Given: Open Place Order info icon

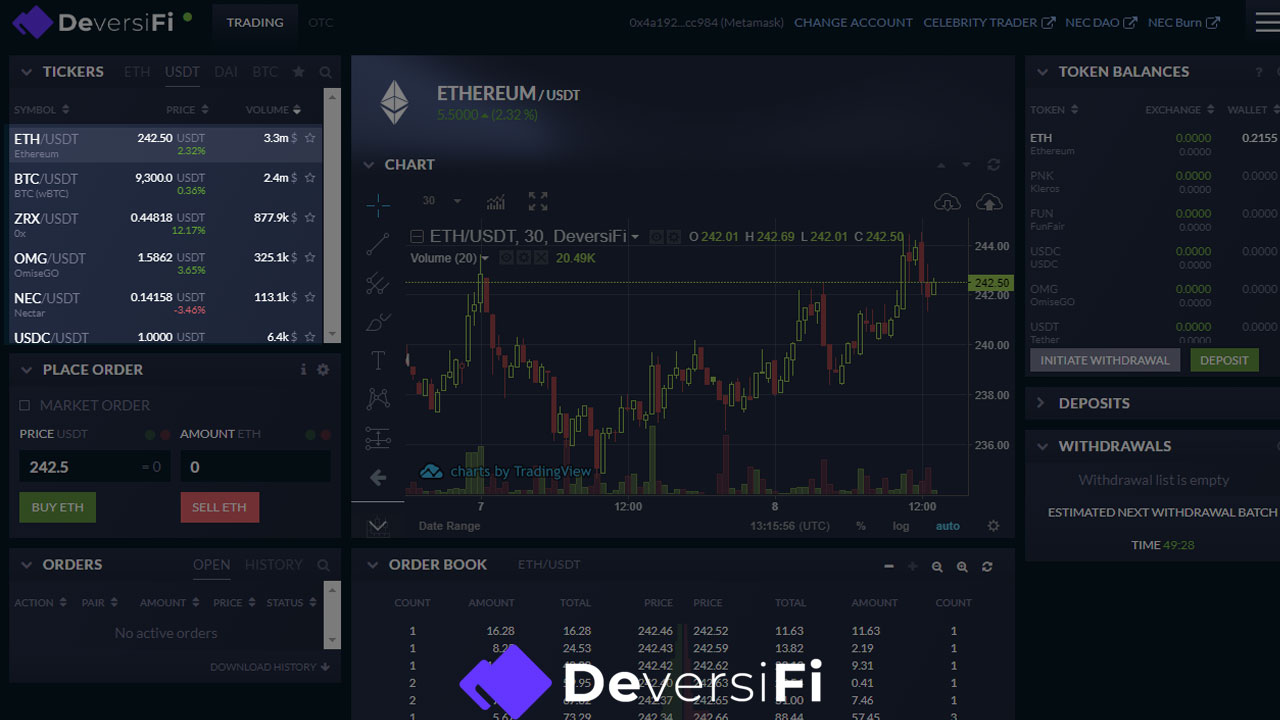Looking at the screenshot, I should click(303, 370).
